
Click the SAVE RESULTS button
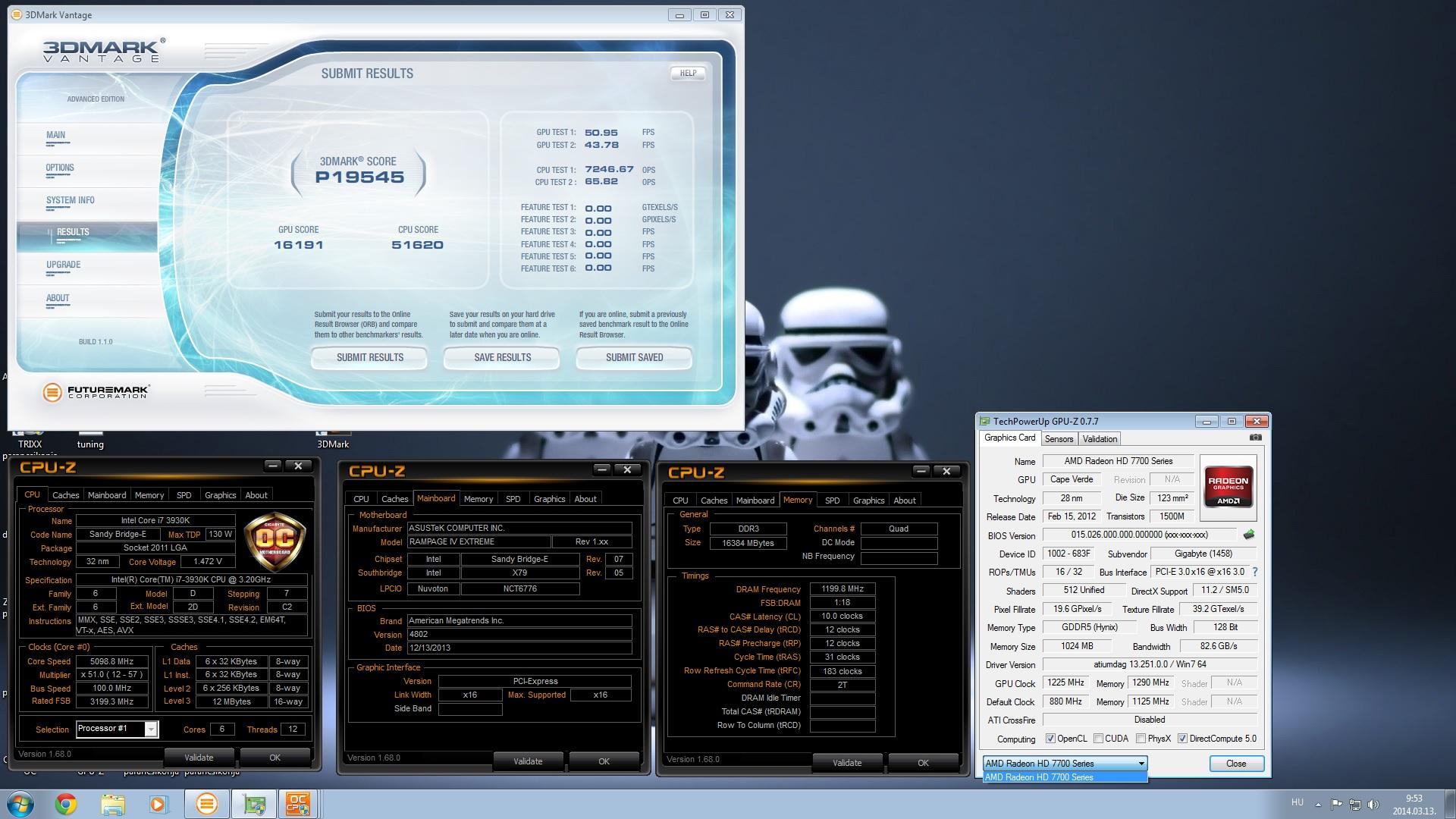(502, 357)
